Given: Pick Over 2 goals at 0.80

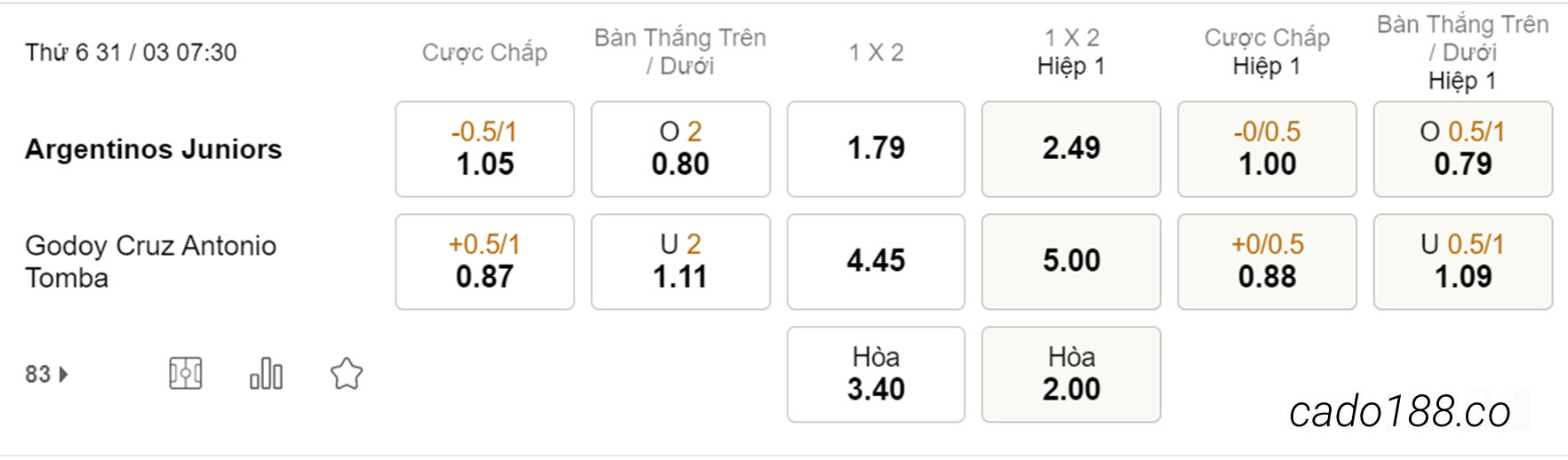Looking at the screenshot, I should coord(681,149).
